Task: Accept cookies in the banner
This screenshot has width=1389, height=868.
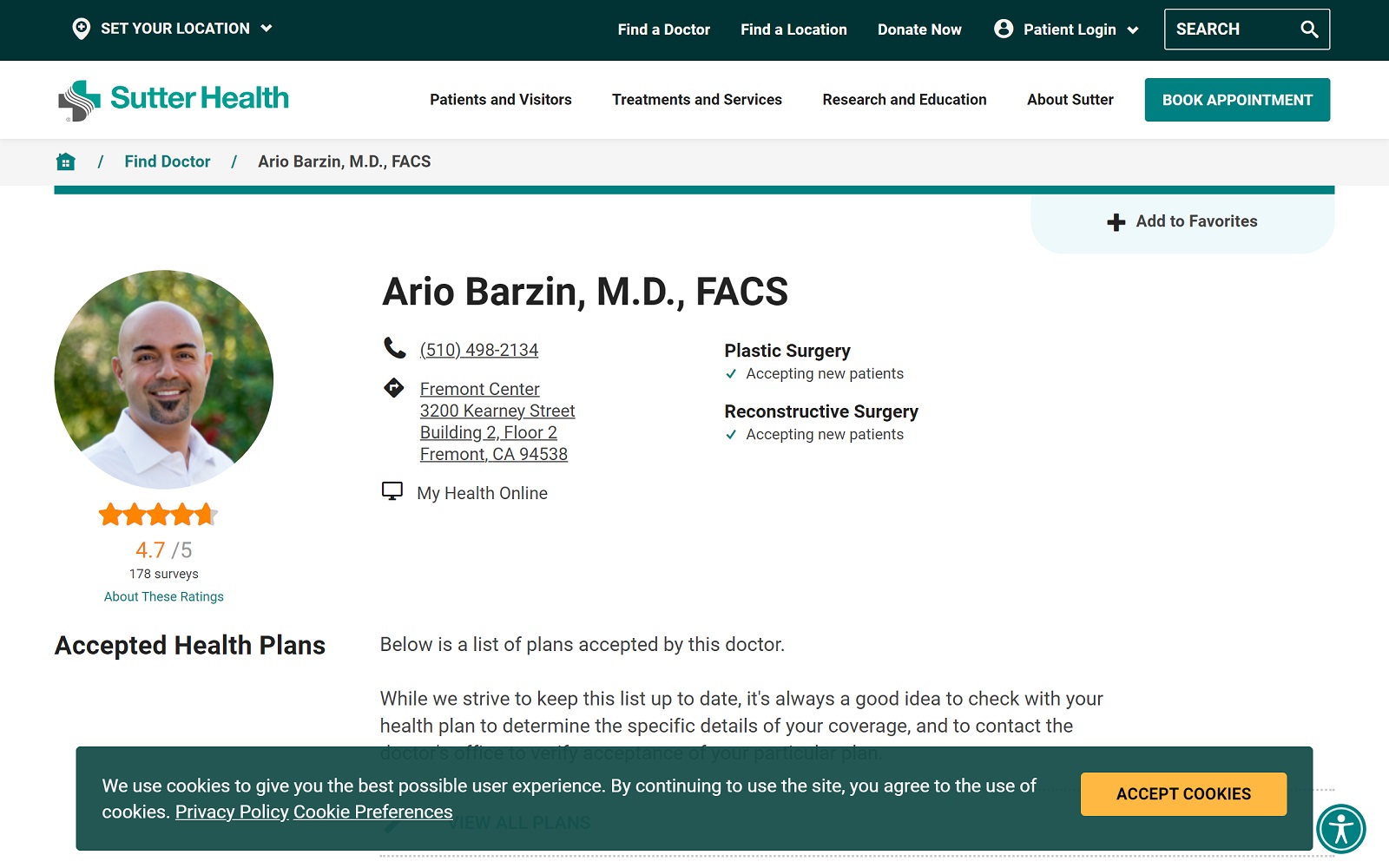Action: click(1183, 794)
